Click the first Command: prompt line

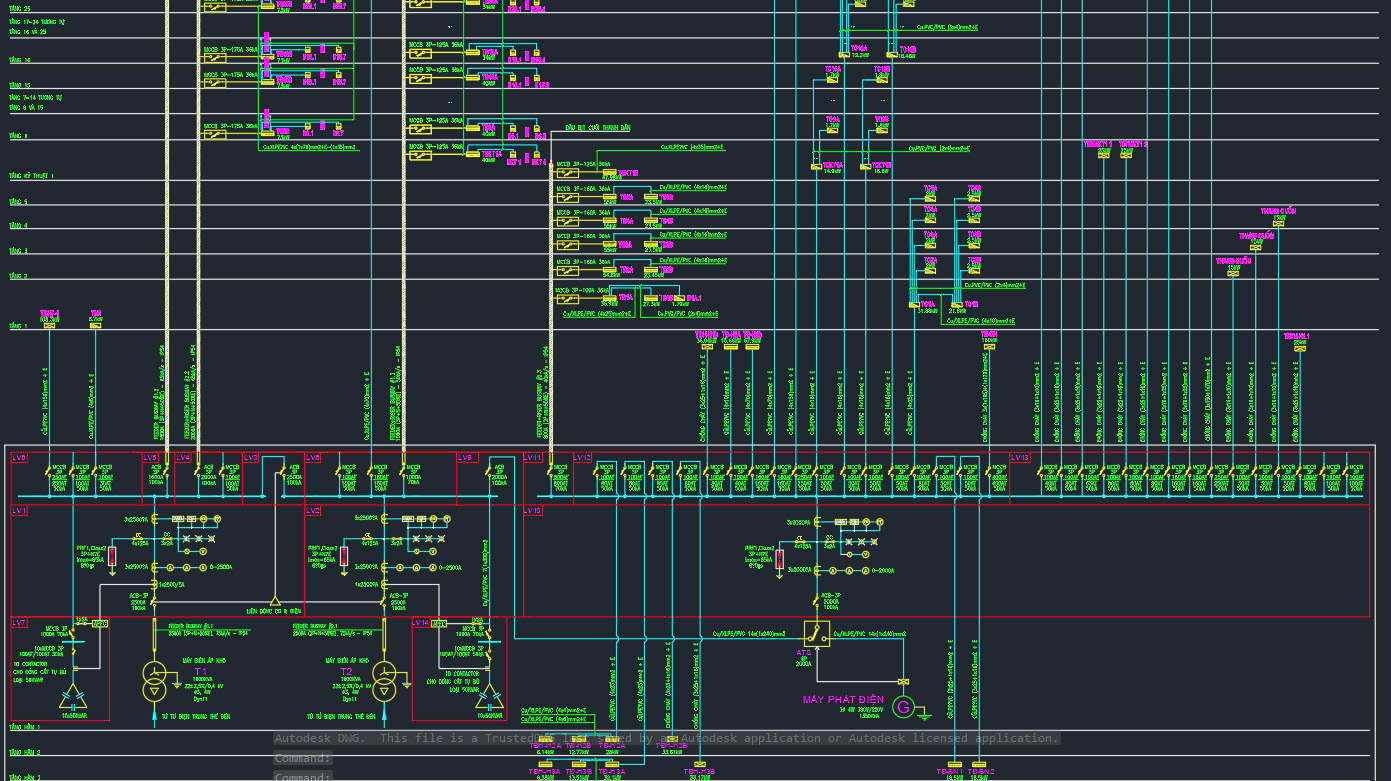click(302, 758)
